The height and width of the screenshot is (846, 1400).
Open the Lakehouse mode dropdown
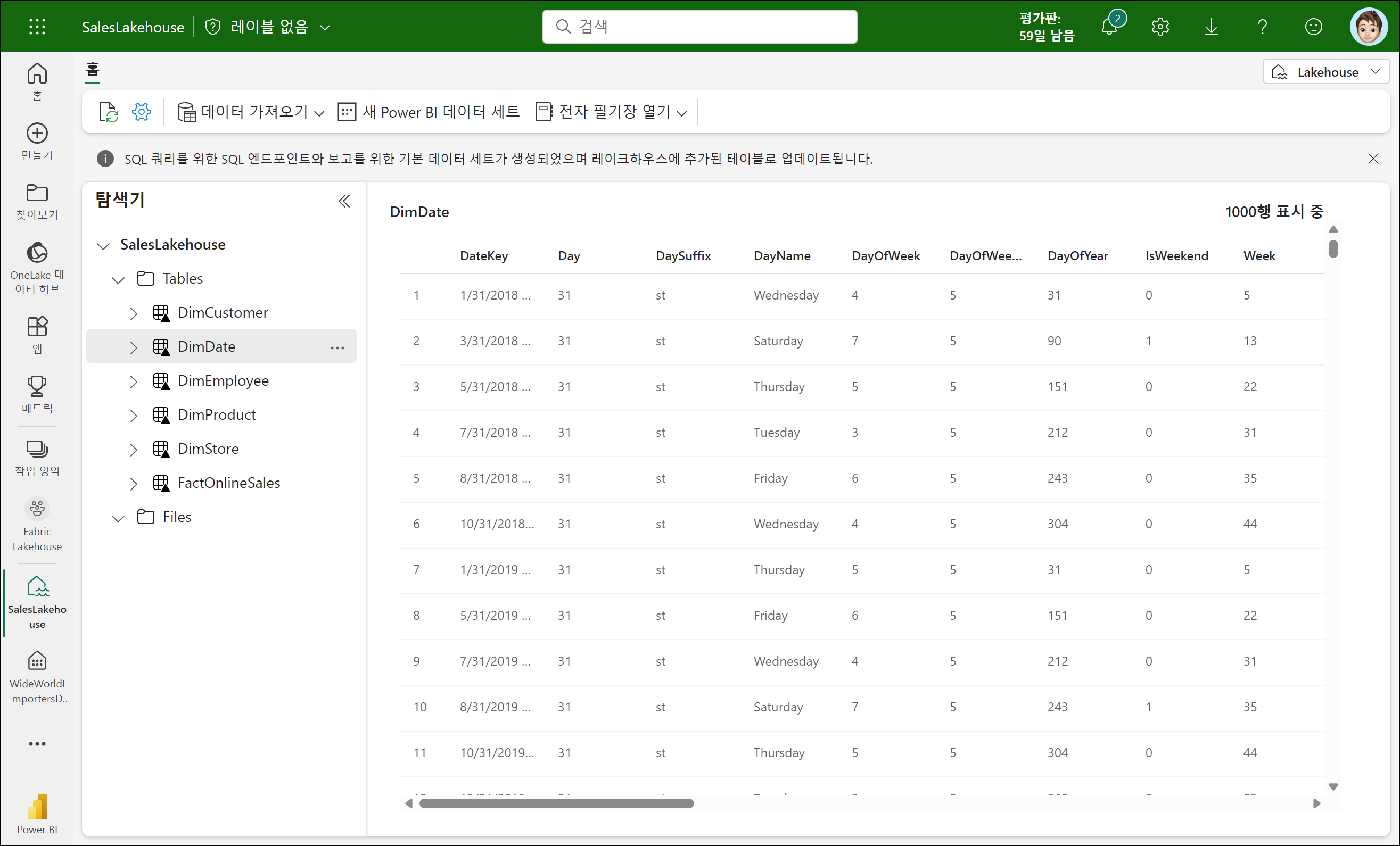point(1326,72)
